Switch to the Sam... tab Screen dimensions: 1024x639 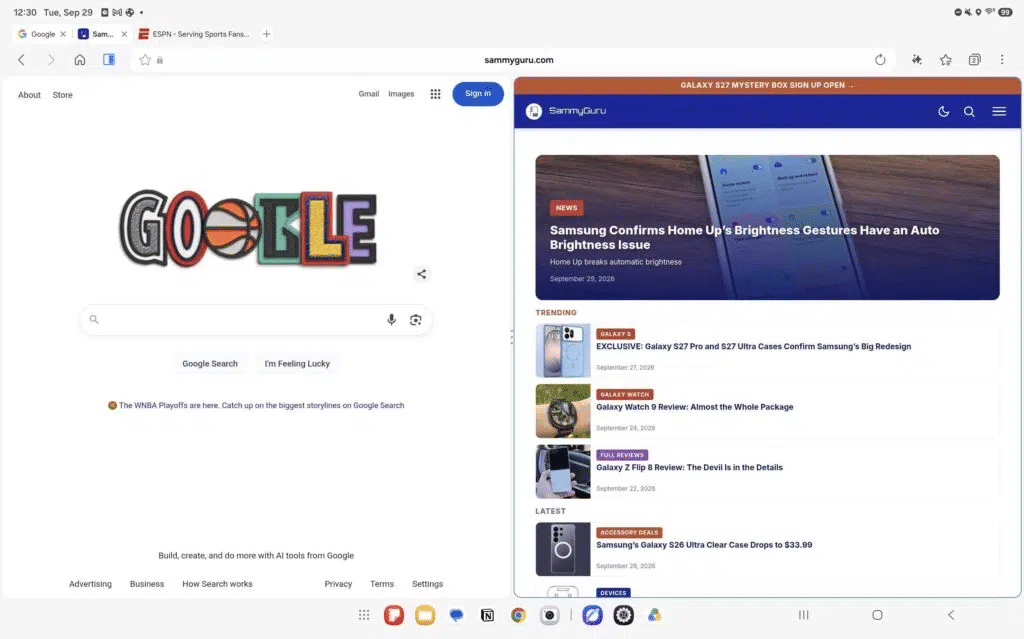pyautogui.click(x=97, y=34)
